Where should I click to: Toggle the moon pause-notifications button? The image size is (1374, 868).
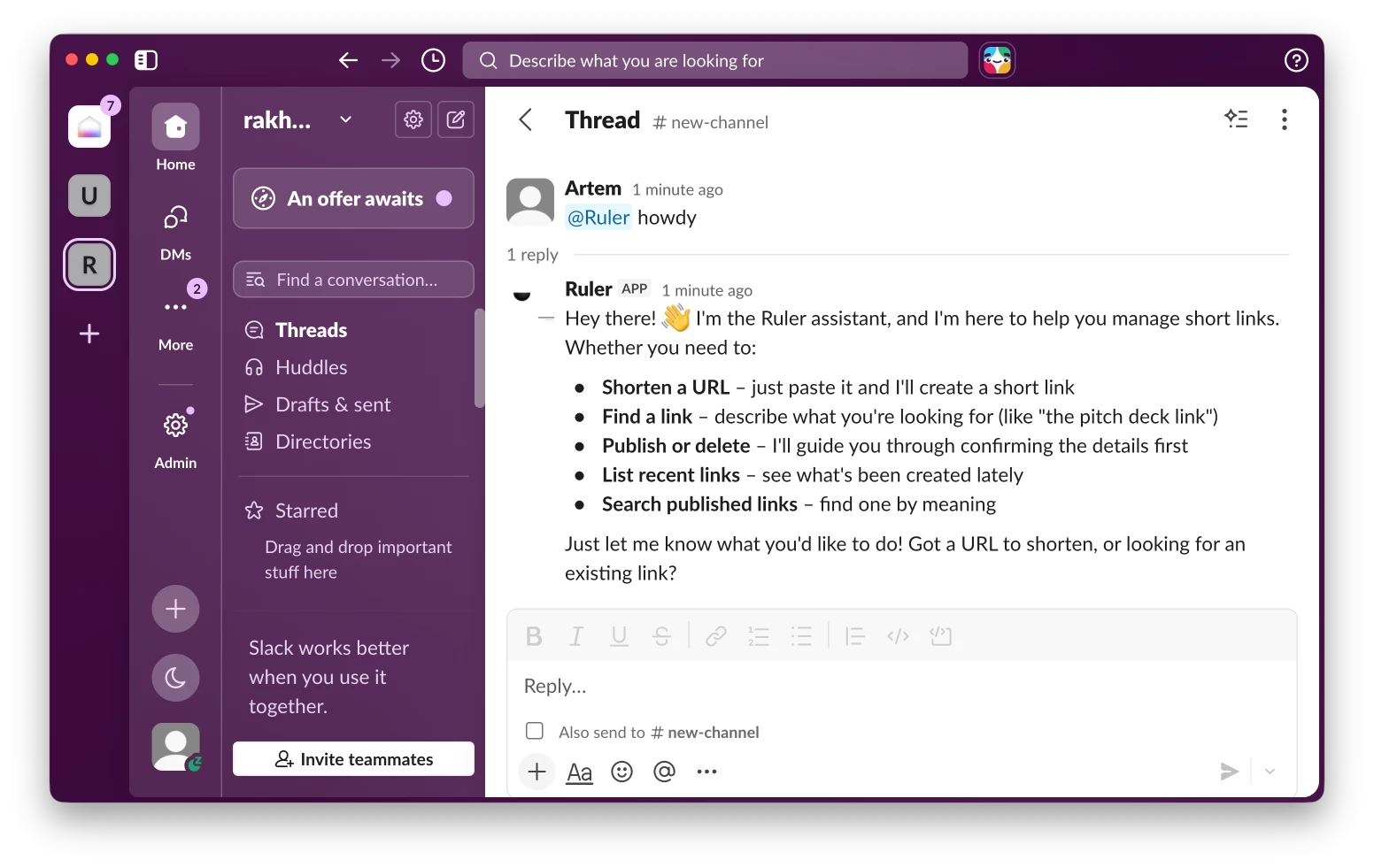[x=175, y=678]
